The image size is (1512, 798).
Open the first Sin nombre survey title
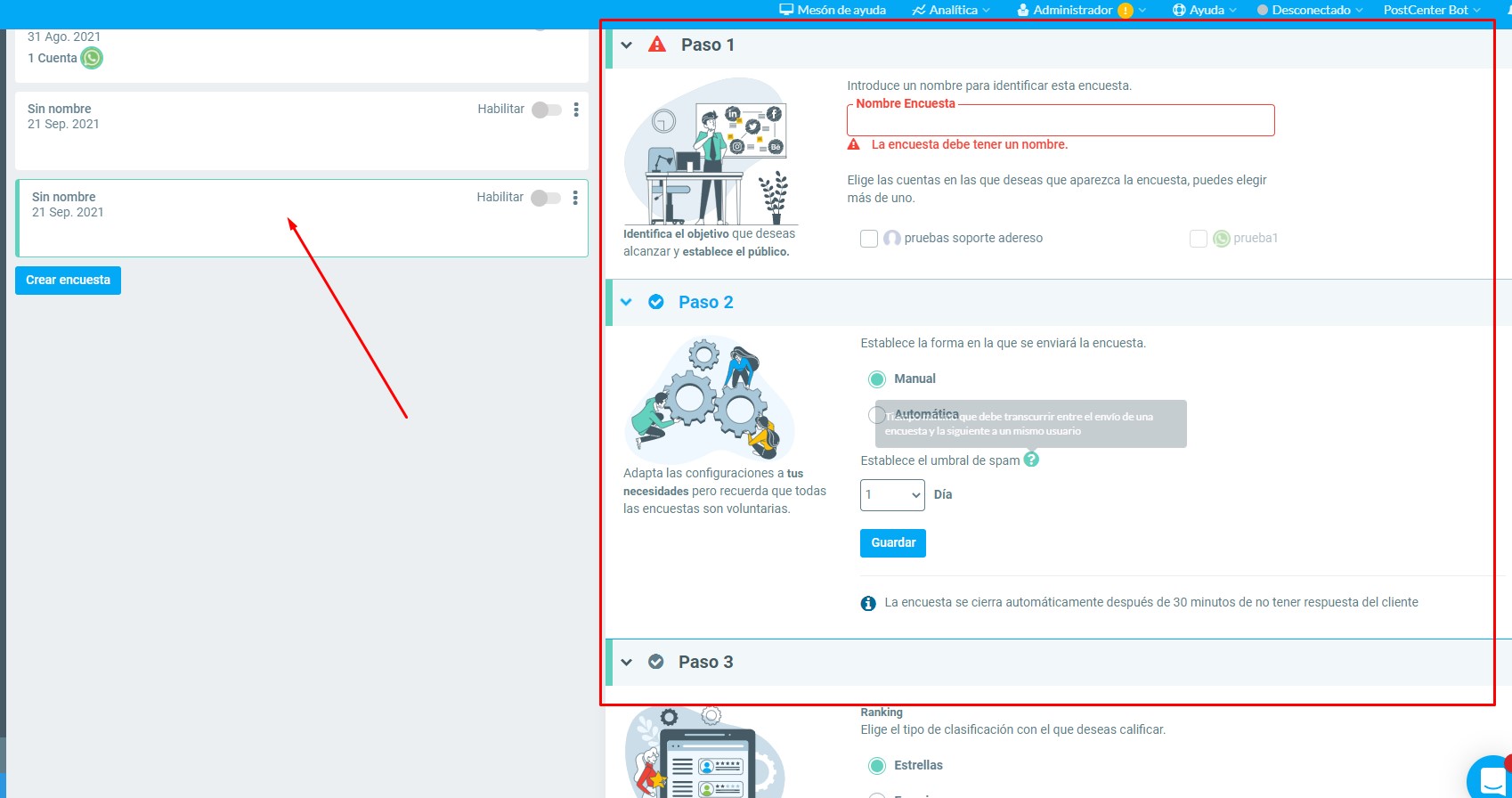click(x=60, y=109)
